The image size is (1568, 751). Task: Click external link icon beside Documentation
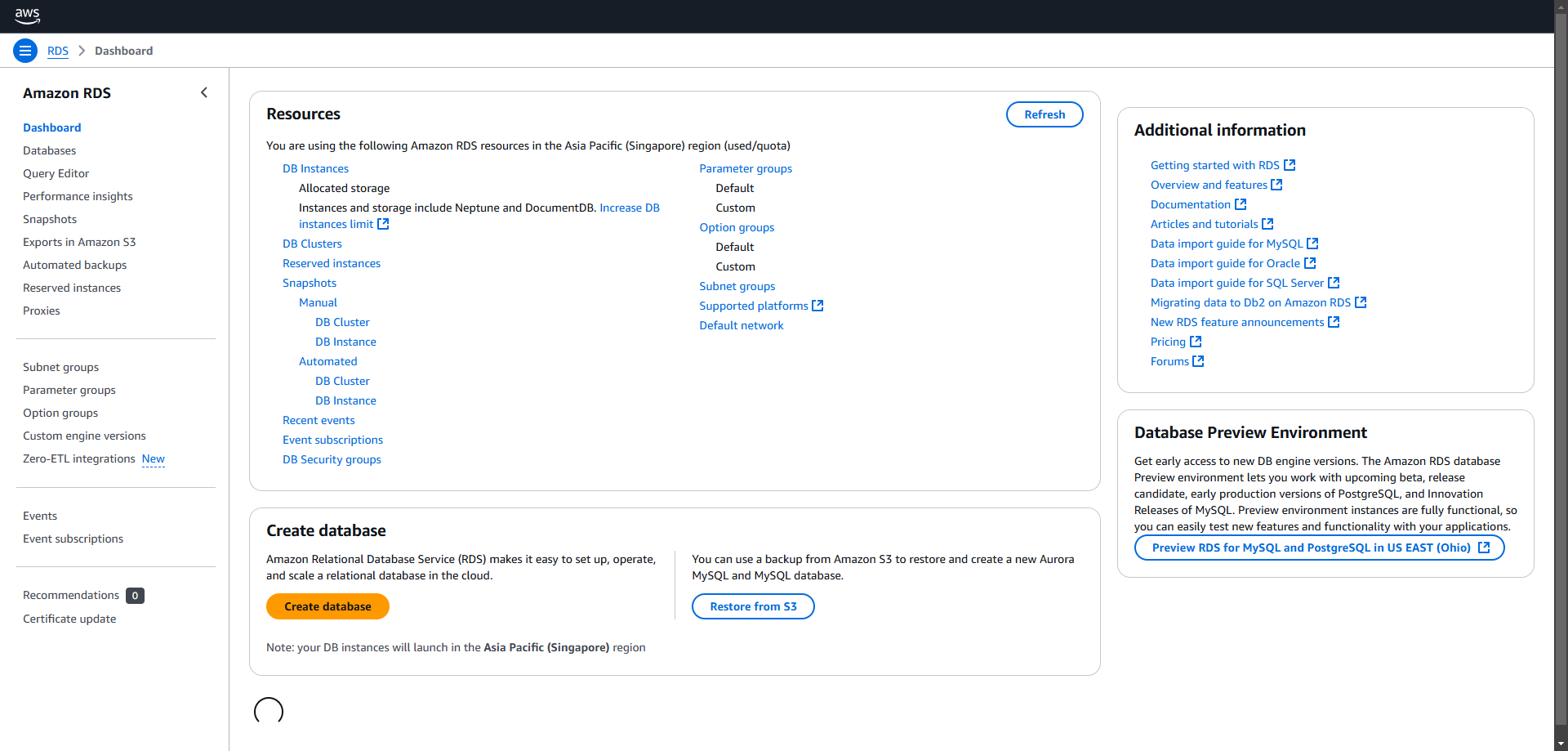coord(1241,204)
